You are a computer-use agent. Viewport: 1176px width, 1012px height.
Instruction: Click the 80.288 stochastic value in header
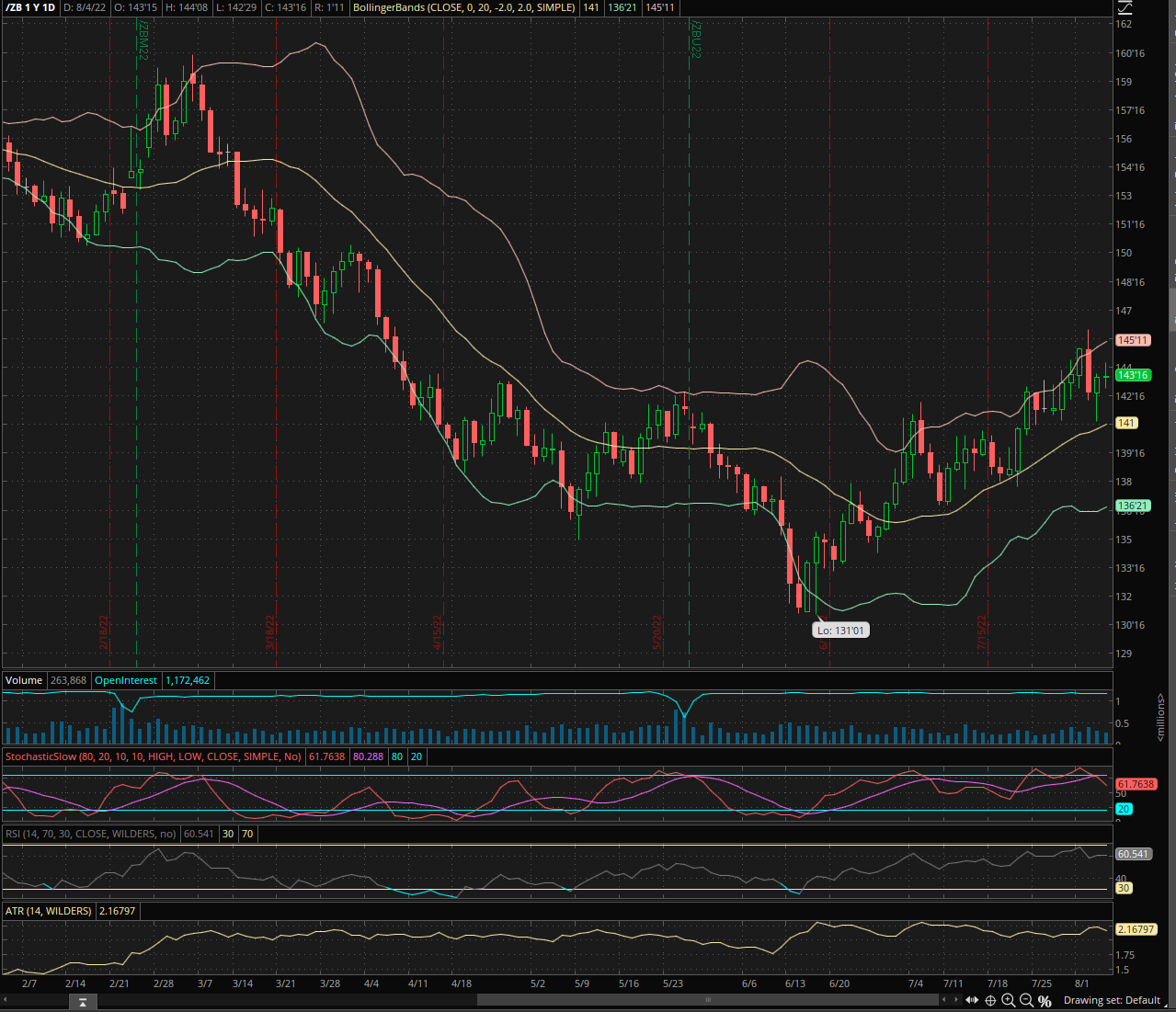(368, 756)
